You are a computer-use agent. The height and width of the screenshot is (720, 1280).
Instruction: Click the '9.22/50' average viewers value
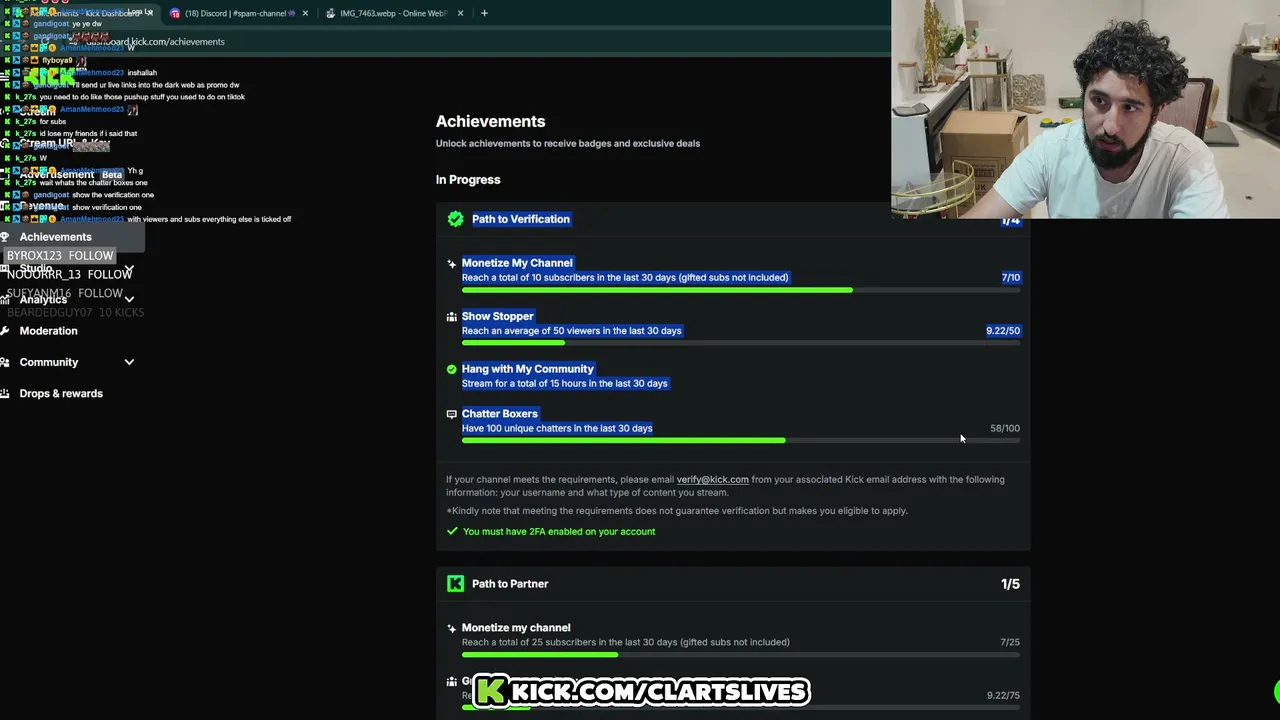[1003, 331]
